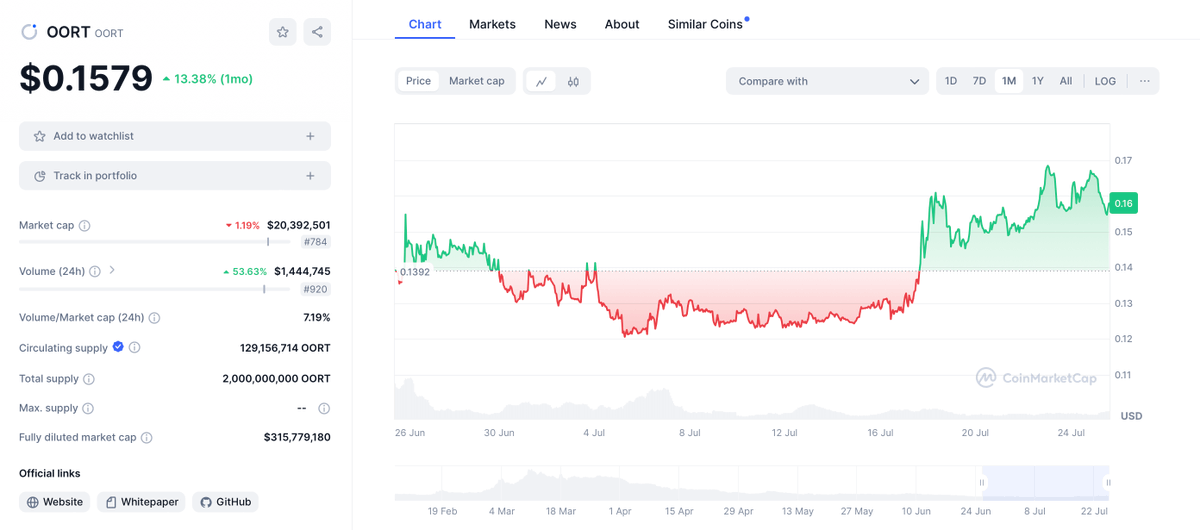Click the OORT coin logo icon
This screenshot has width=1200, height=530.
pyautogui.click(x=29, y=32)
